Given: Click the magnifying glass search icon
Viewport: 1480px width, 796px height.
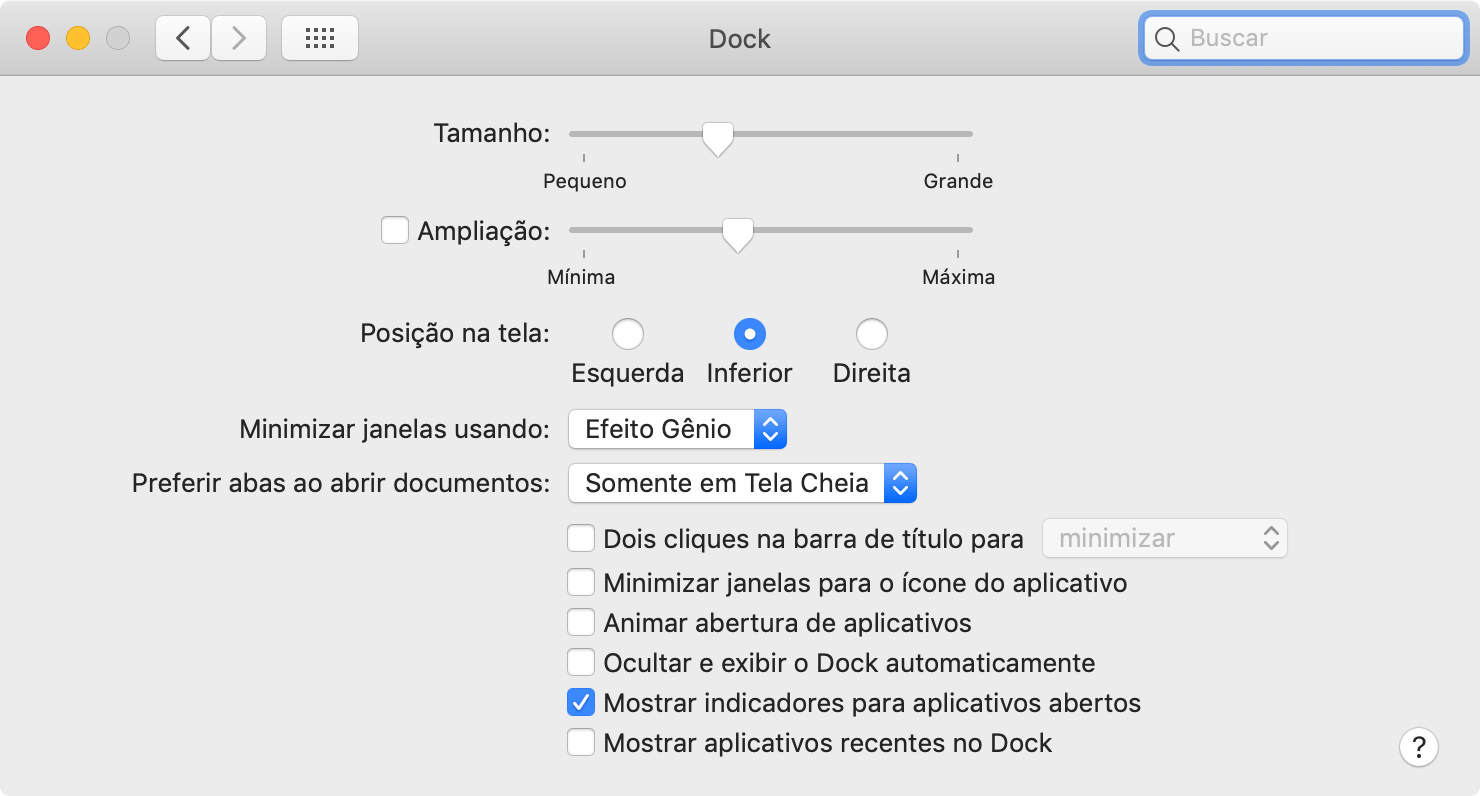Looking at the screenshot, I should click(x=1166, y=39).
